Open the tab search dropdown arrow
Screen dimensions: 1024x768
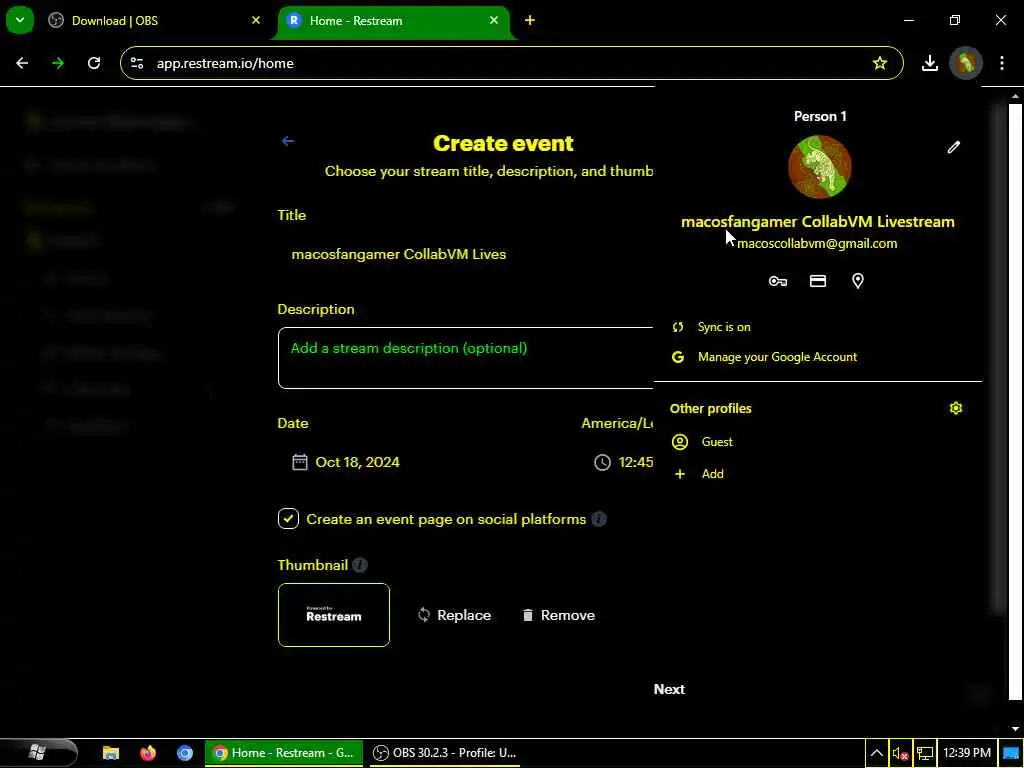[20, 20]
